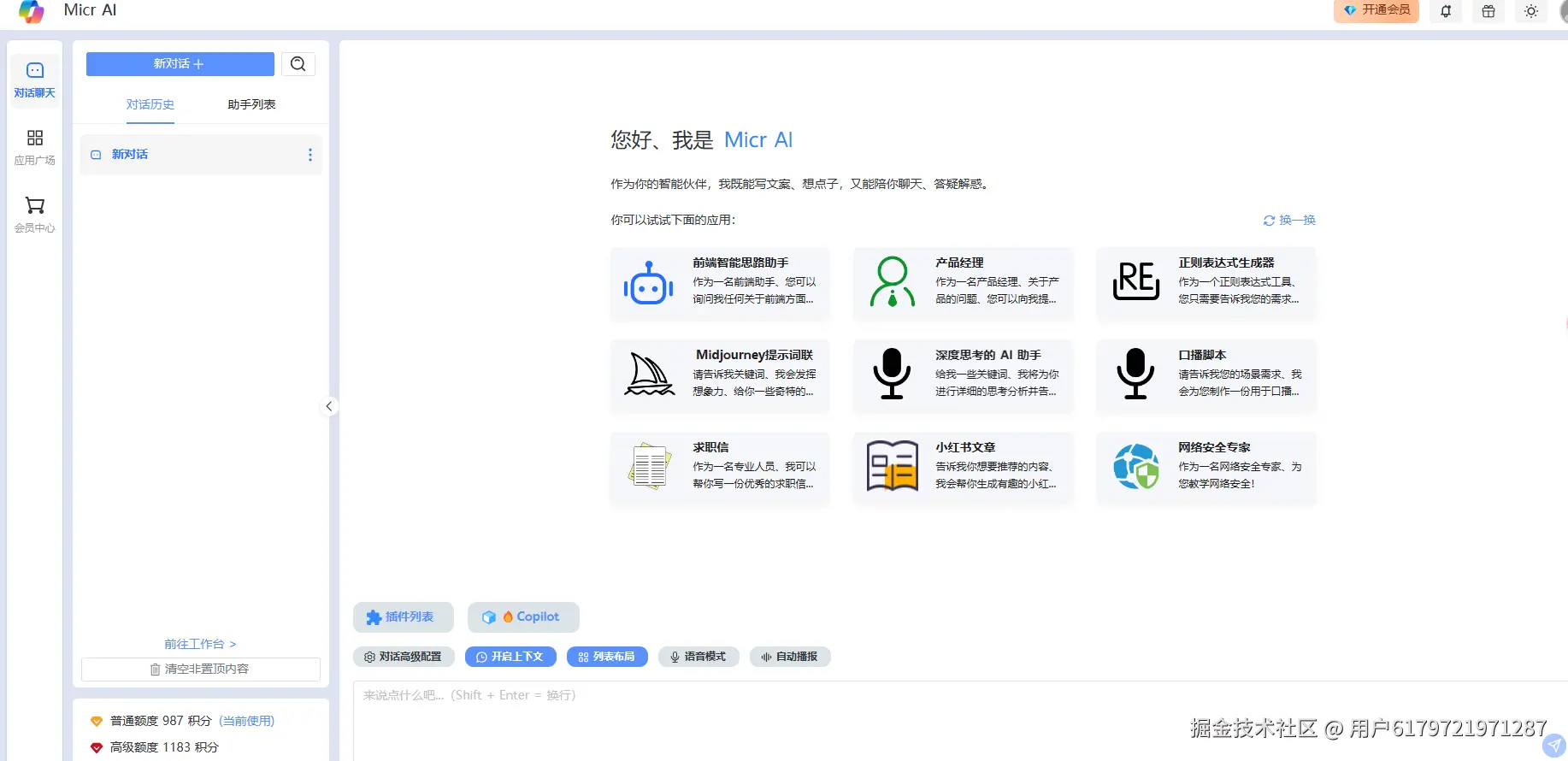Click the microphone icon of 口播脚本
Image resolution: width=1568 pixels, height=761 pixels.
pyautogui.click(x=1135, y=374)
